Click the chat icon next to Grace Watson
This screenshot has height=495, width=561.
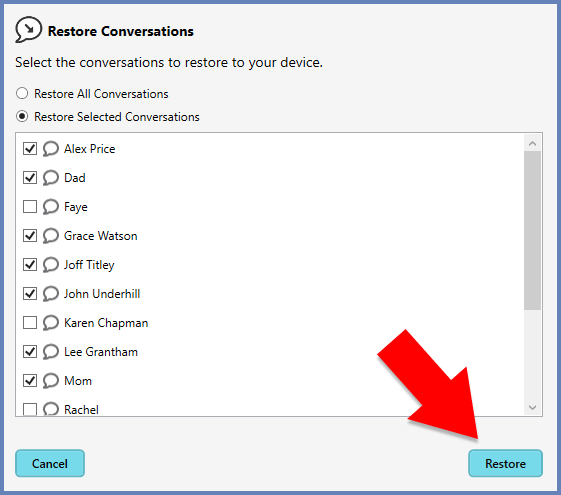point(51,236)
